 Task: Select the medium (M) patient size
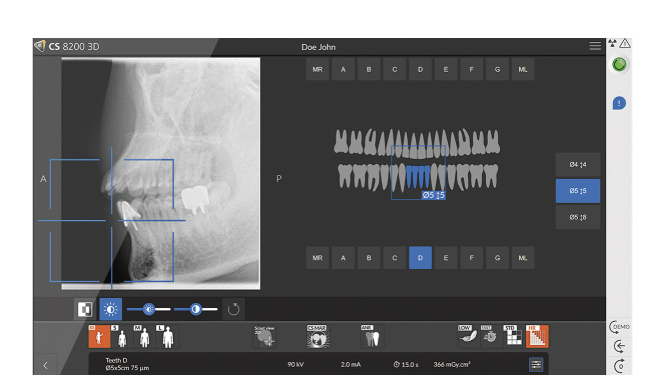144,336
